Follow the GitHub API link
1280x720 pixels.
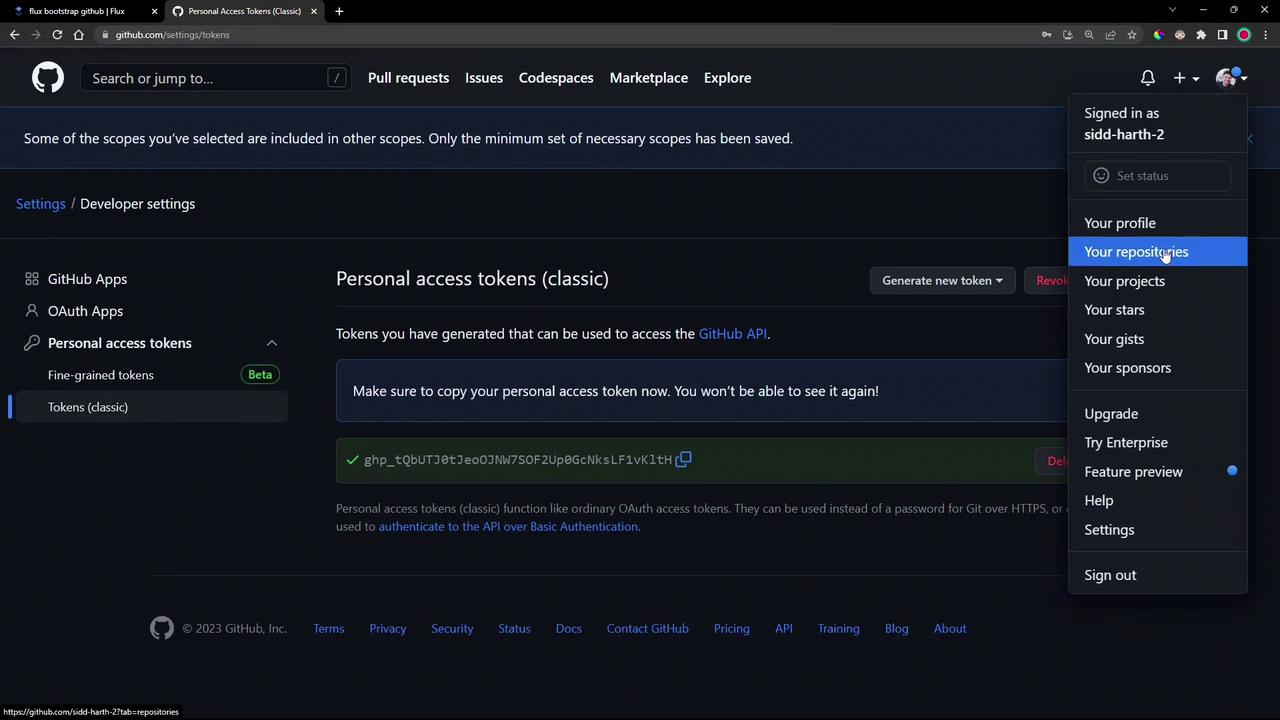(733, 334)
